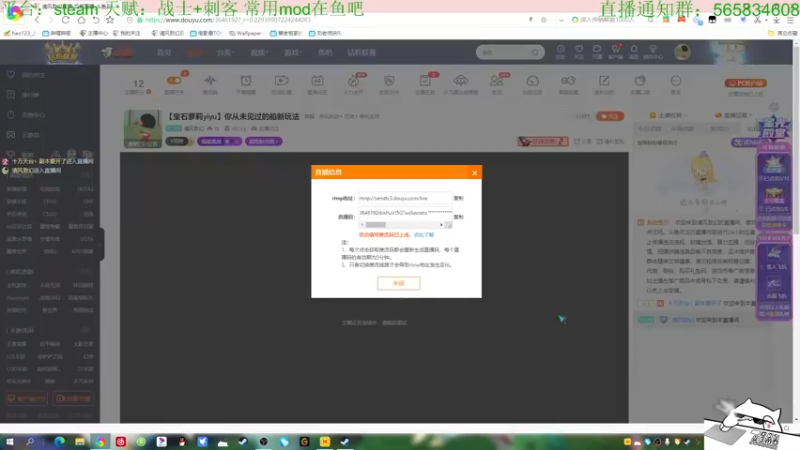Open the Wallpaper bookmark folder

click(246, 33)
